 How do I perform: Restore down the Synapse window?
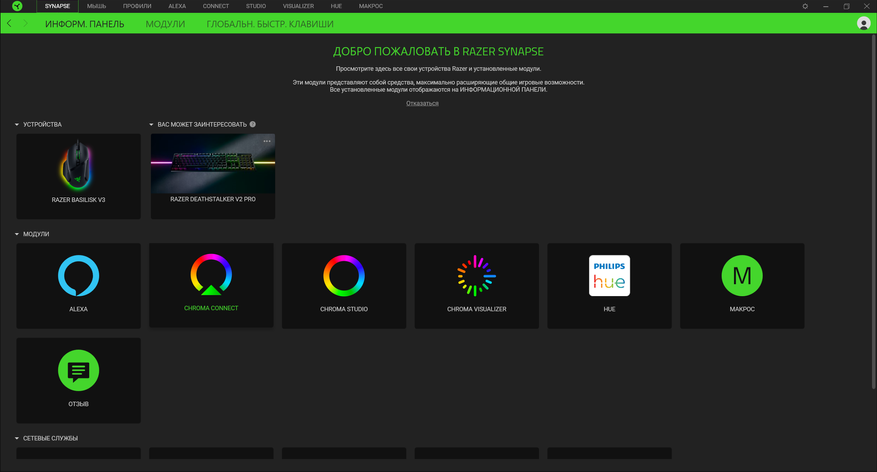(846, 6)
